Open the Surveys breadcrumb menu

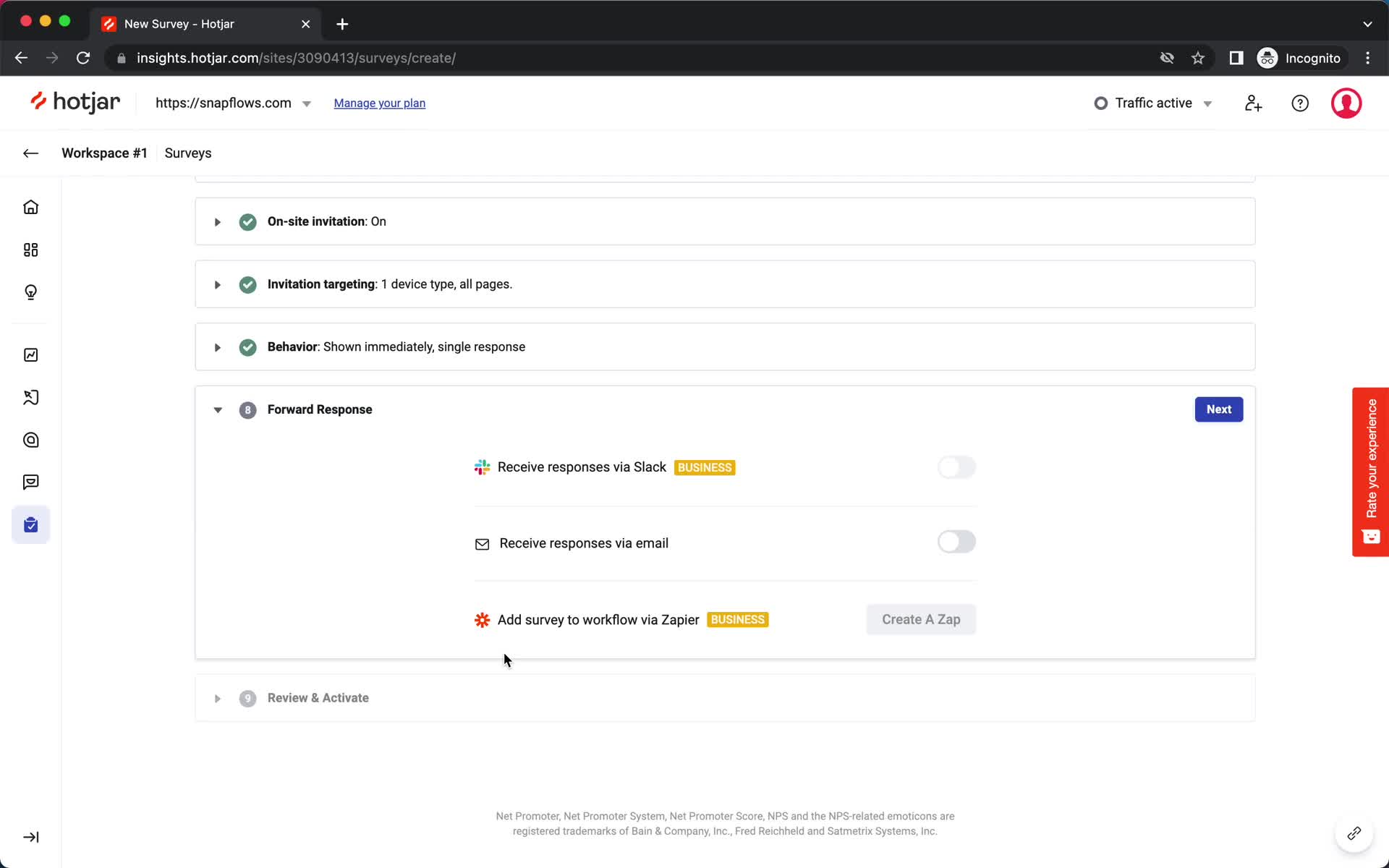tap(188, 152)
